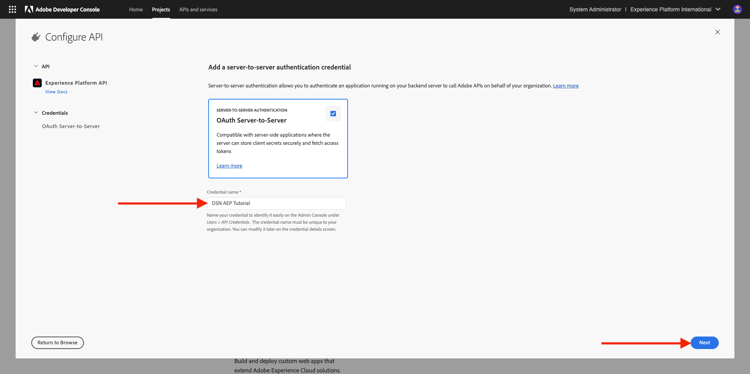
Task: Select OAuth Server-to-Server in the sidebar
Action: point(71,126)
